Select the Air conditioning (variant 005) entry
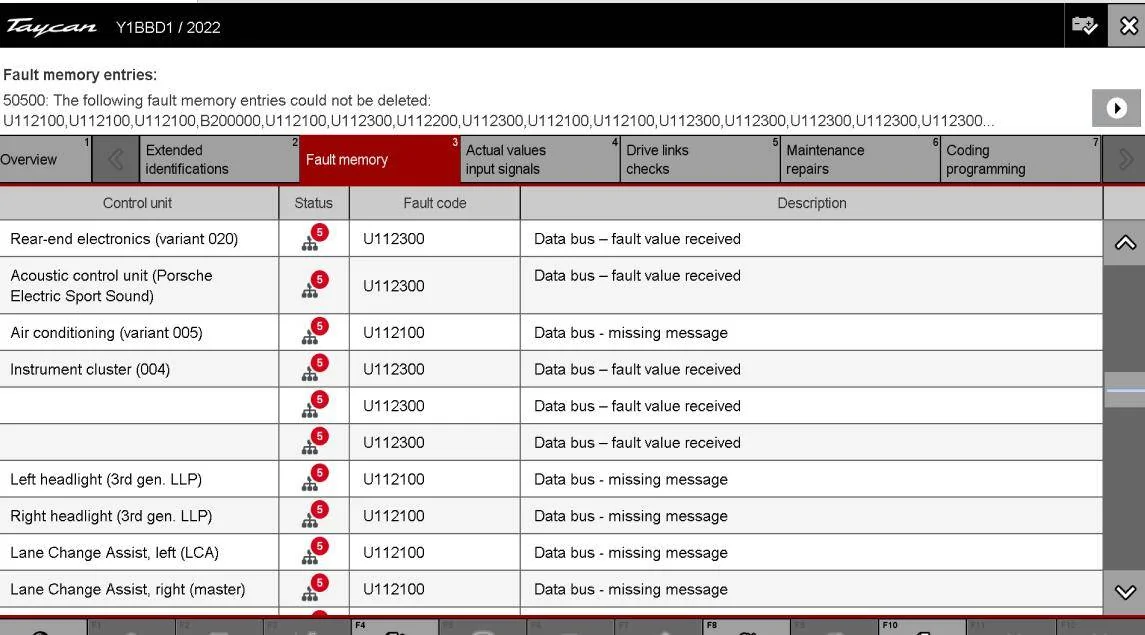 point(107,332)
